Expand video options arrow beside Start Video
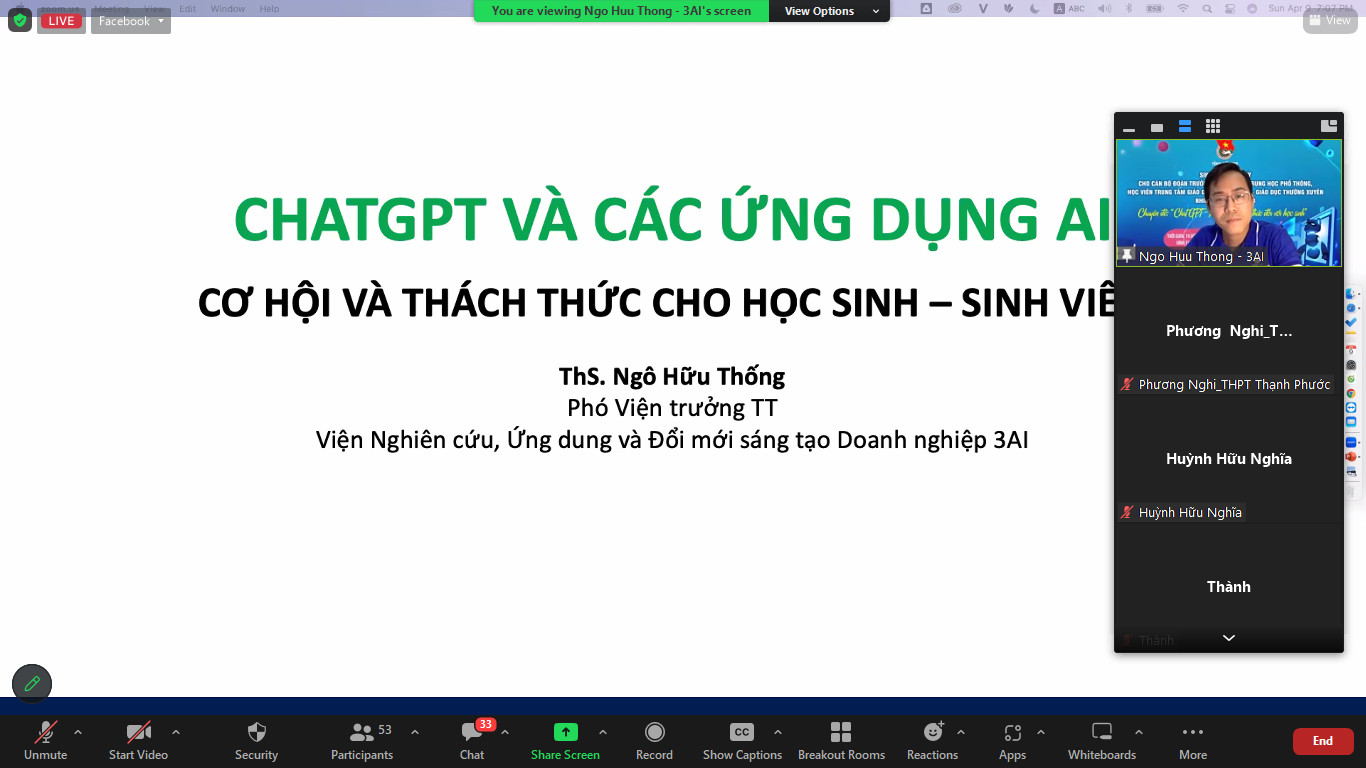Screen dimensions: 1366x768 [176, 731]
